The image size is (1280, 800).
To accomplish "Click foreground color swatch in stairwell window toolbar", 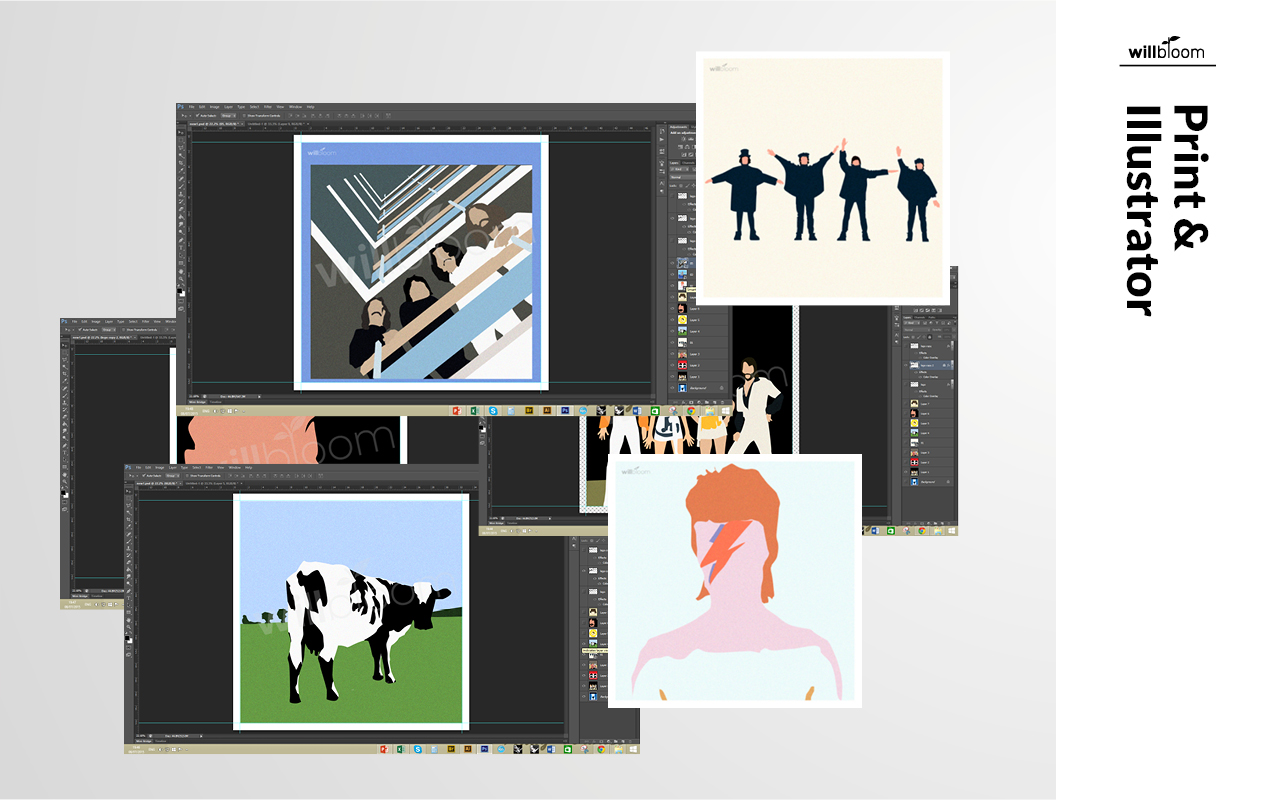I will point(179,291).
